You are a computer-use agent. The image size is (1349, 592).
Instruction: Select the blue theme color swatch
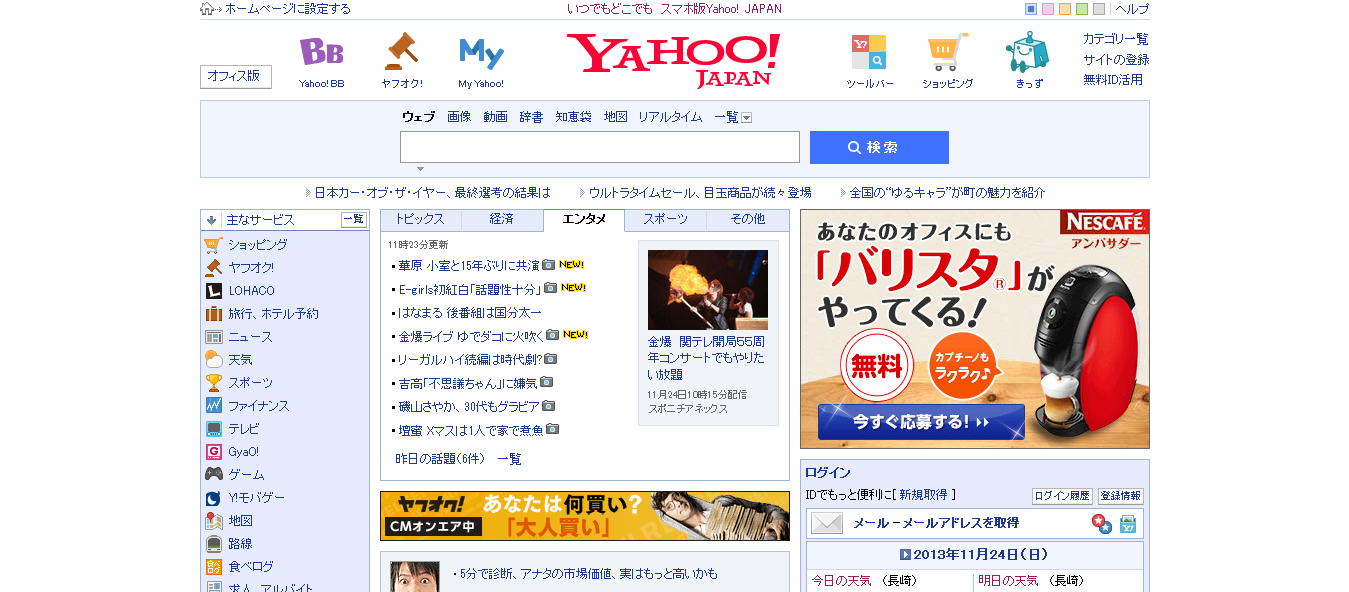point(1031,9)
